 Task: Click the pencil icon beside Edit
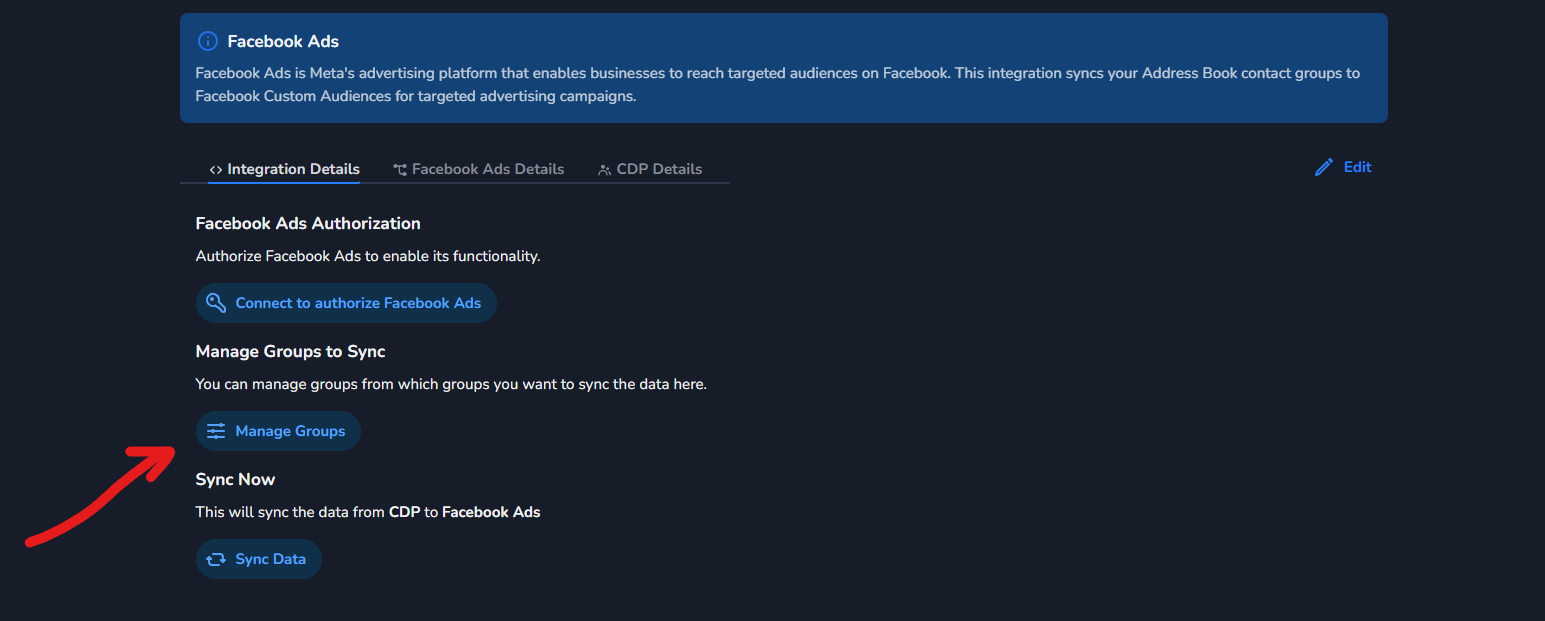pyautogui.click(x=1324, y=167)
